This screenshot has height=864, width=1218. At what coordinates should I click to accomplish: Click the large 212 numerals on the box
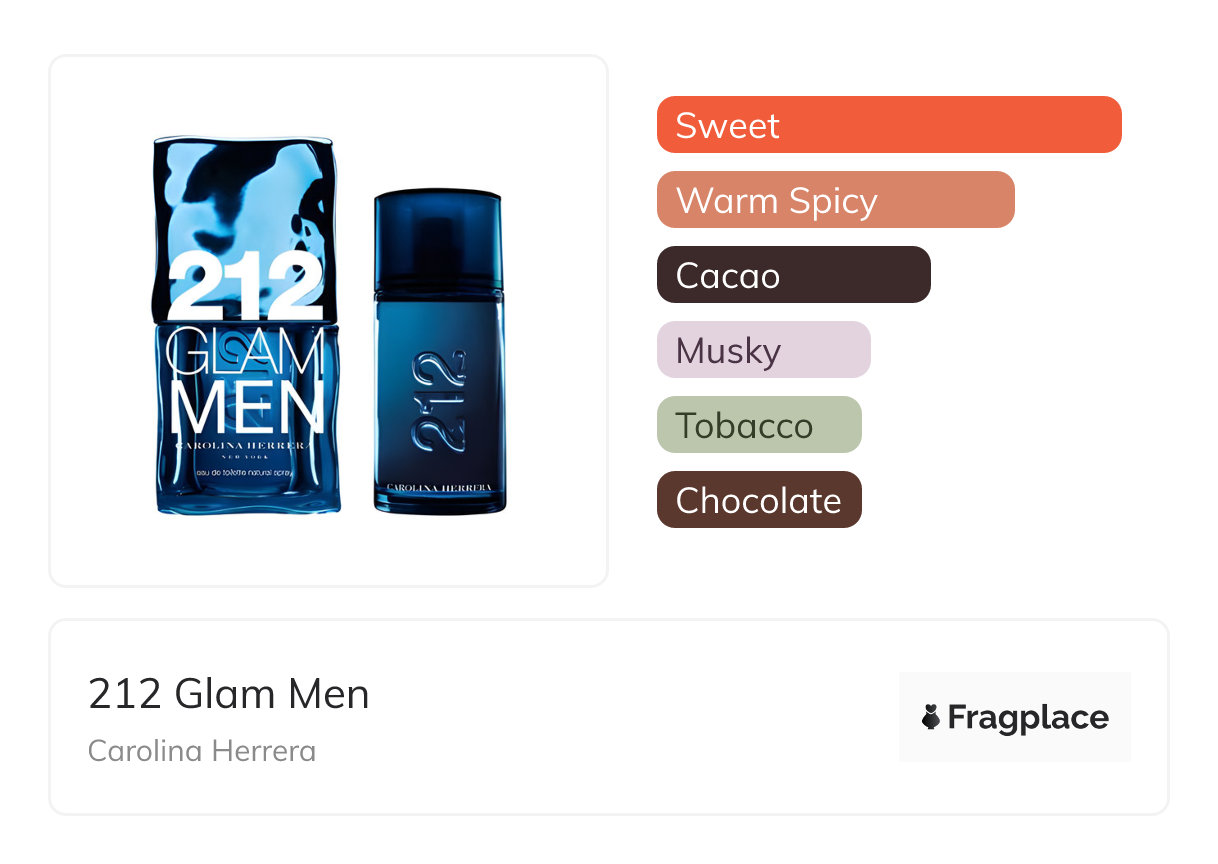247,286
